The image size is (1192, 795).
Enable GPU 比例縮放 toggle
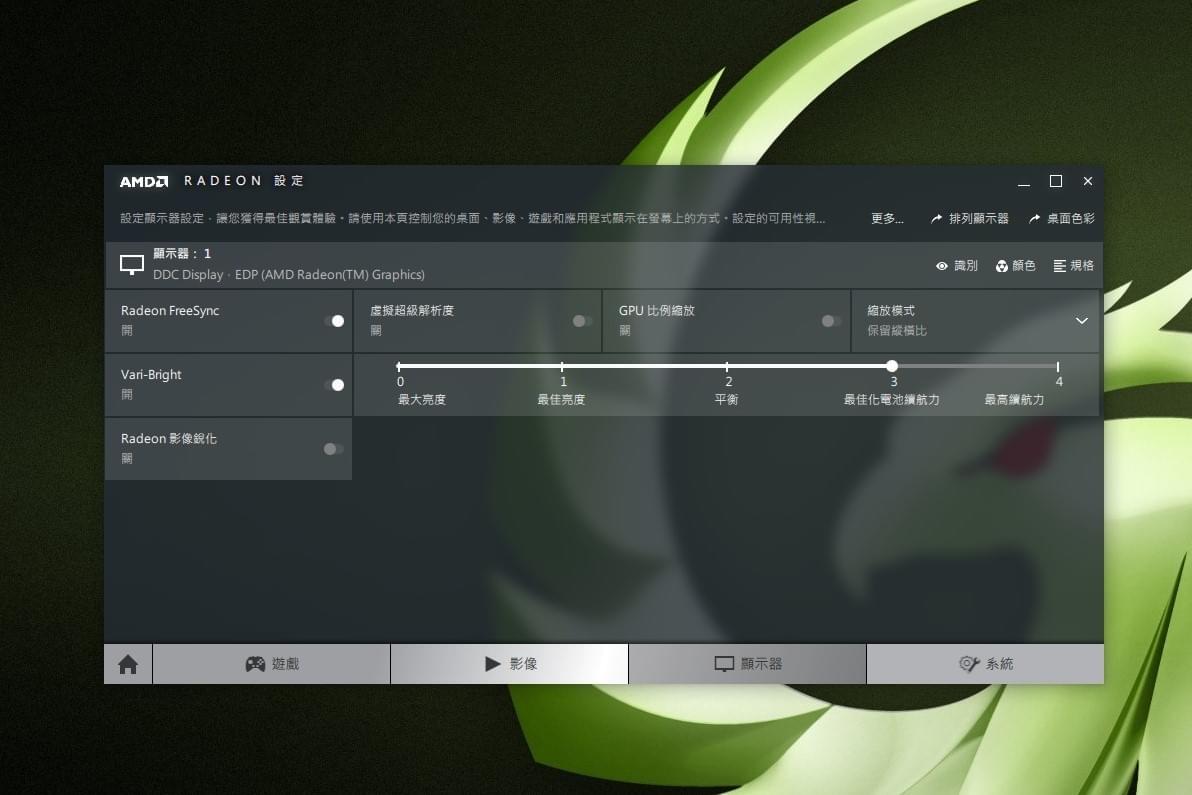pos(832,321)
